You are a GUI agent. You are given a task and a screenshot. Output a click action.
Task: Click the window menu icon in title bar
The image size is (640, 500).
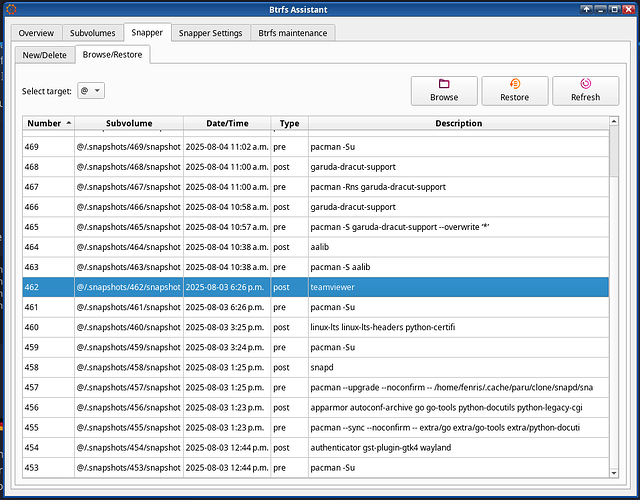coord(9,9)
